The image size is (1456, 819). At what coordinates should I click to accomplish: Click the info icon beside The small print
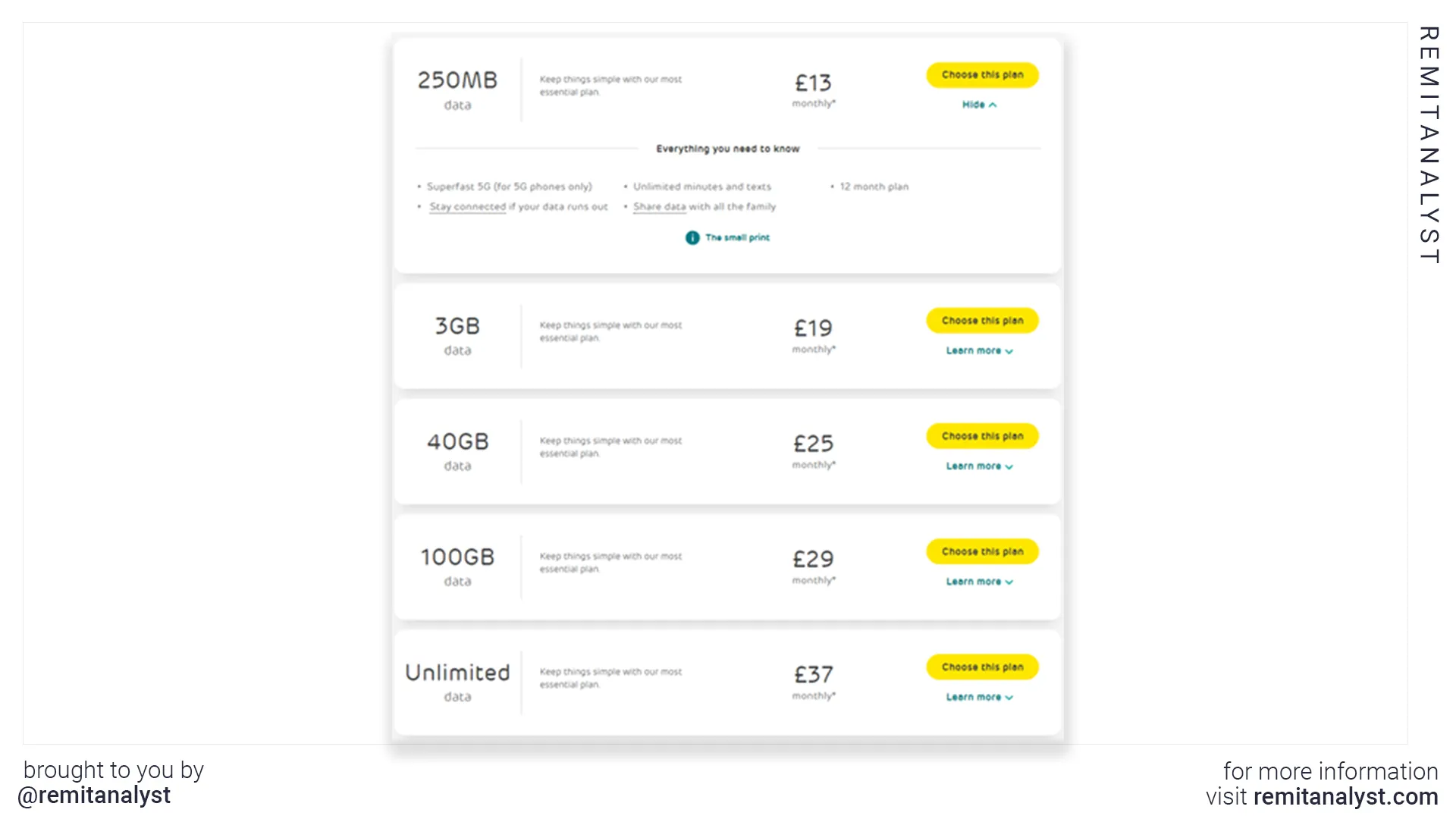(x=692, y=237)
